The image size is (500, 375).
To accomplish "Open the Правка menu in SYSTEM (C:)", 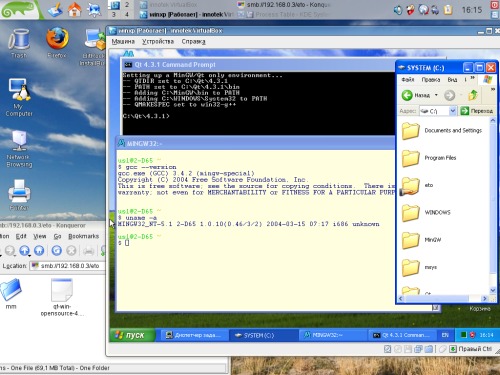I will 431,80.
